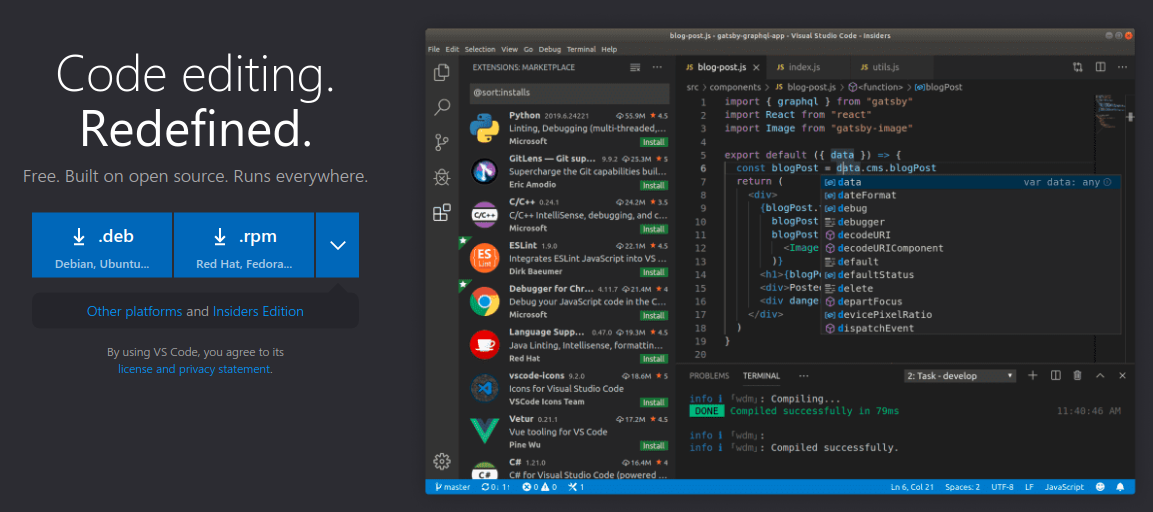Open license and privacy statement link

tap(194, 369)
